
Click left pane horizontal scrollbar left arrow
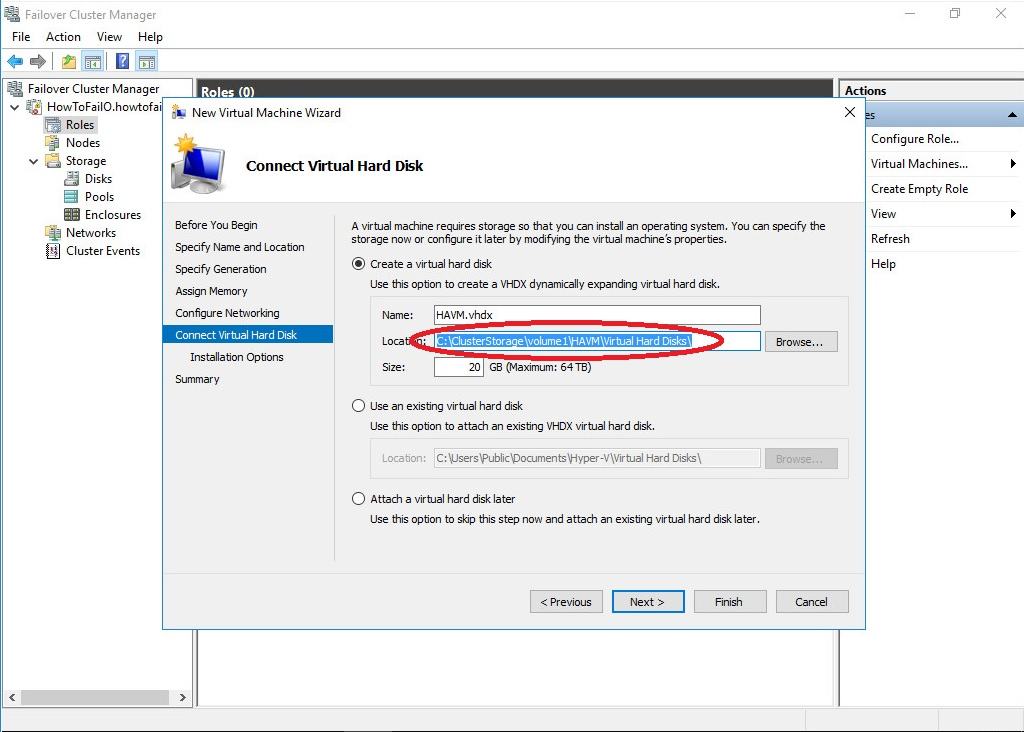[x=12, y=697]
